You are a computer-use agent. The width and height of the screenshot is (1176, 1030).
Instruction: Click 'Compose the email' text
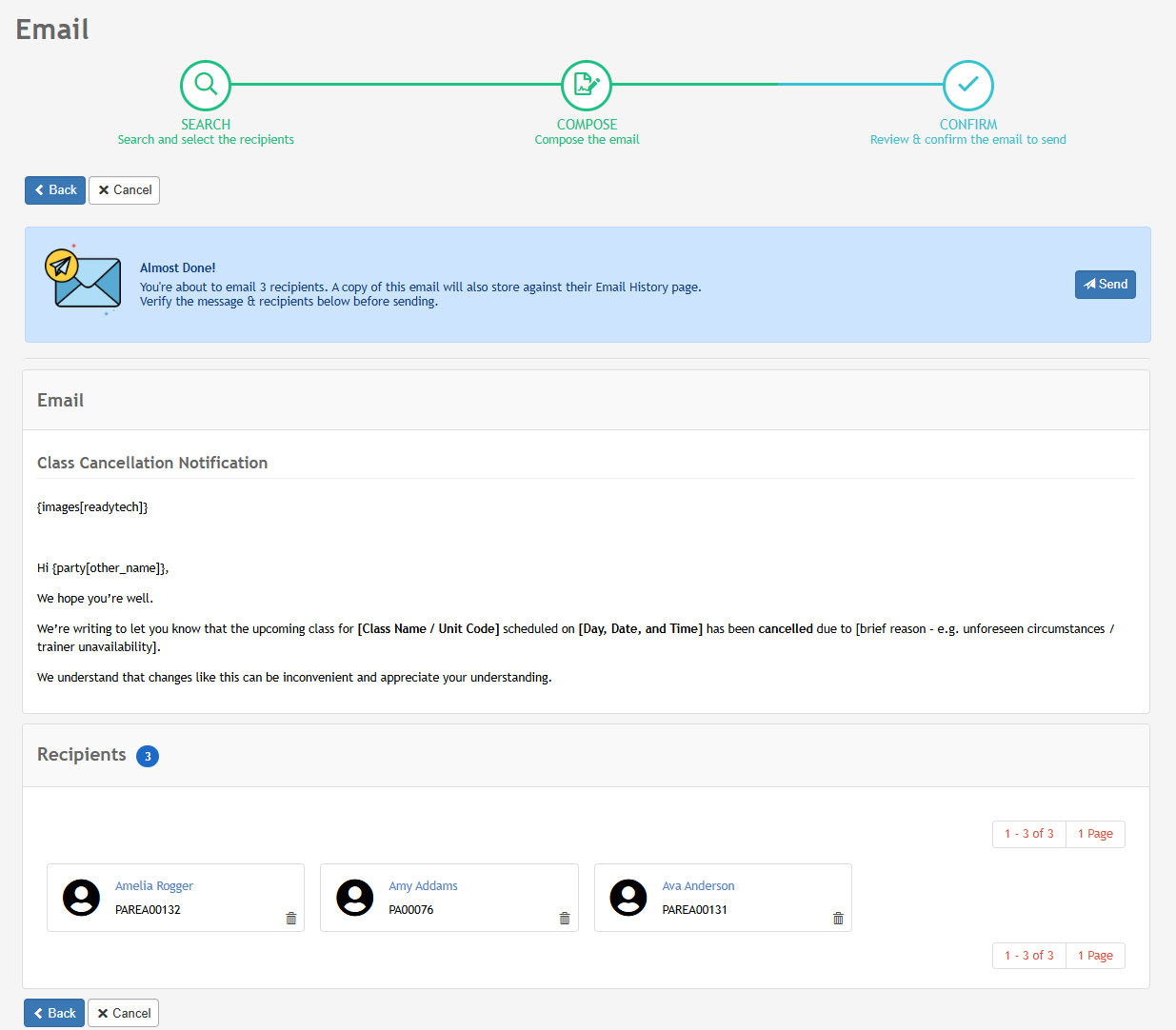click(x=587, y=140)
